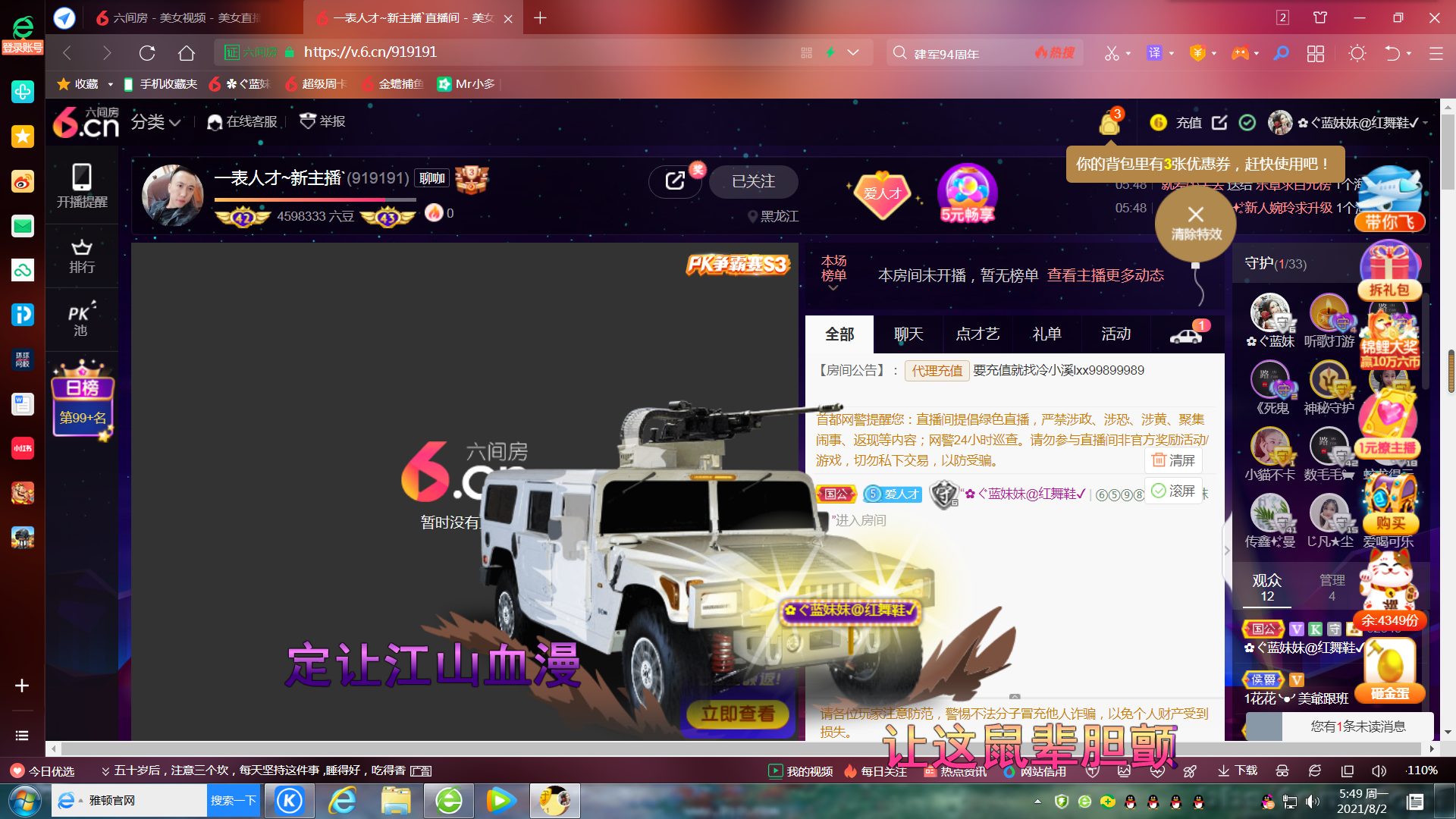Click the 下载 downloads status bar item
1456x819 pixels.
click(x=1237, y=770)
